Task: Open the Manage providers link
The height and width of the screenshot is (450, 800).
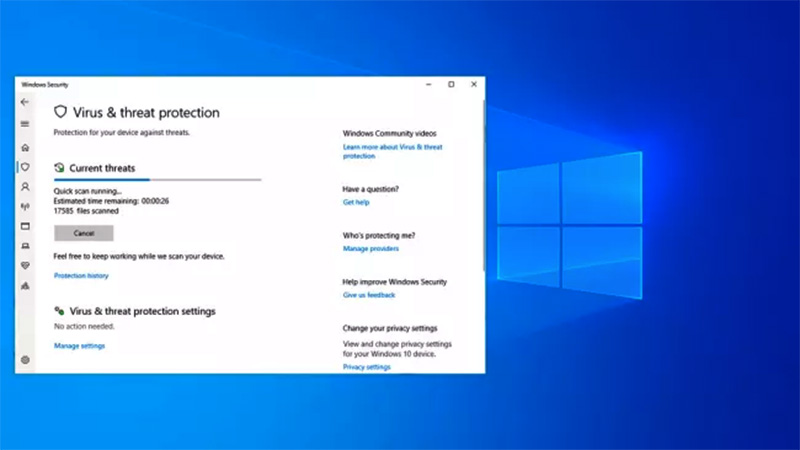Action: click(x=370, y=248)
